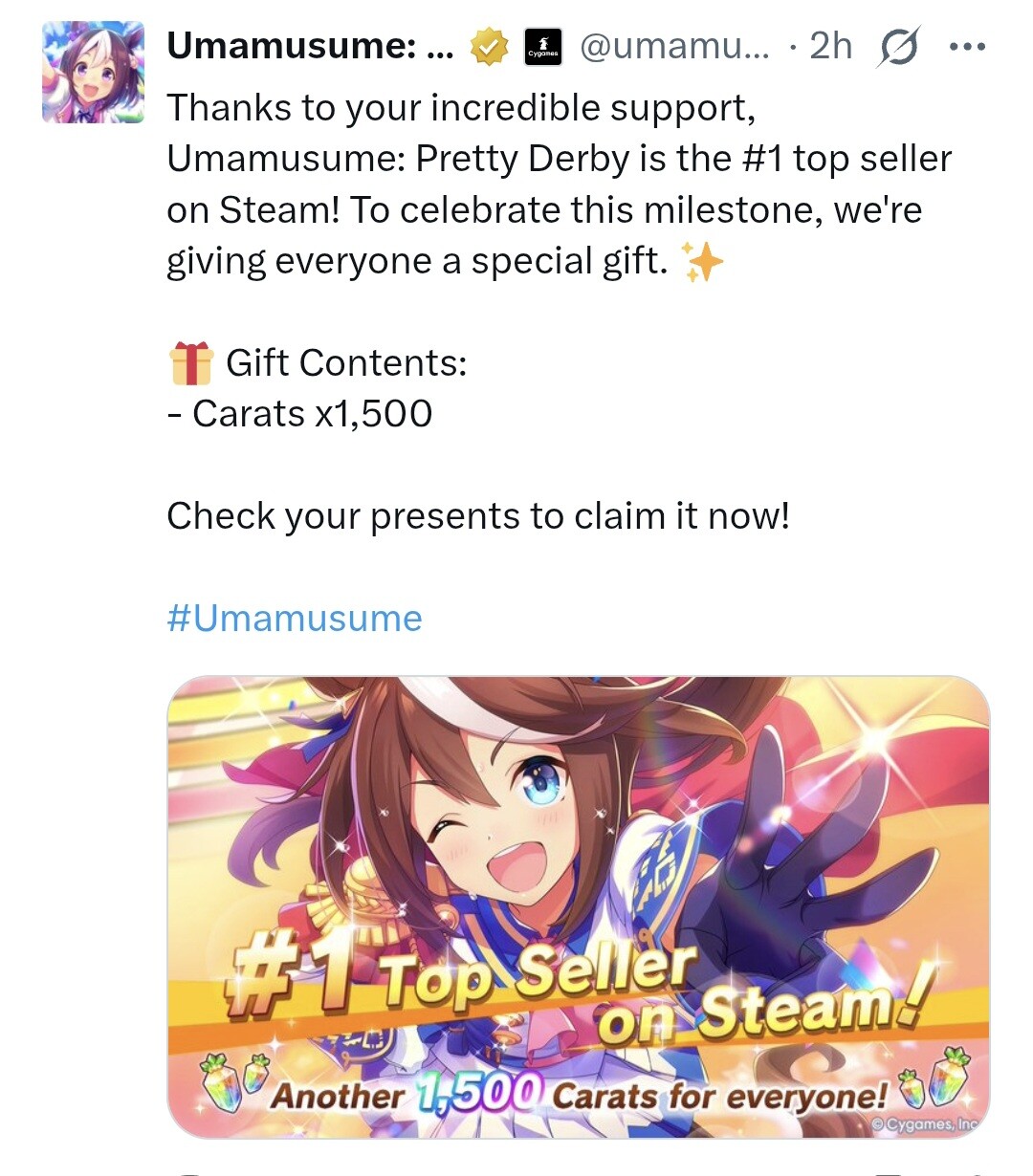Click the @umamu... account handle
Image resolution: width=1033 pixels, height=1176 pixels.
point(674,45)
